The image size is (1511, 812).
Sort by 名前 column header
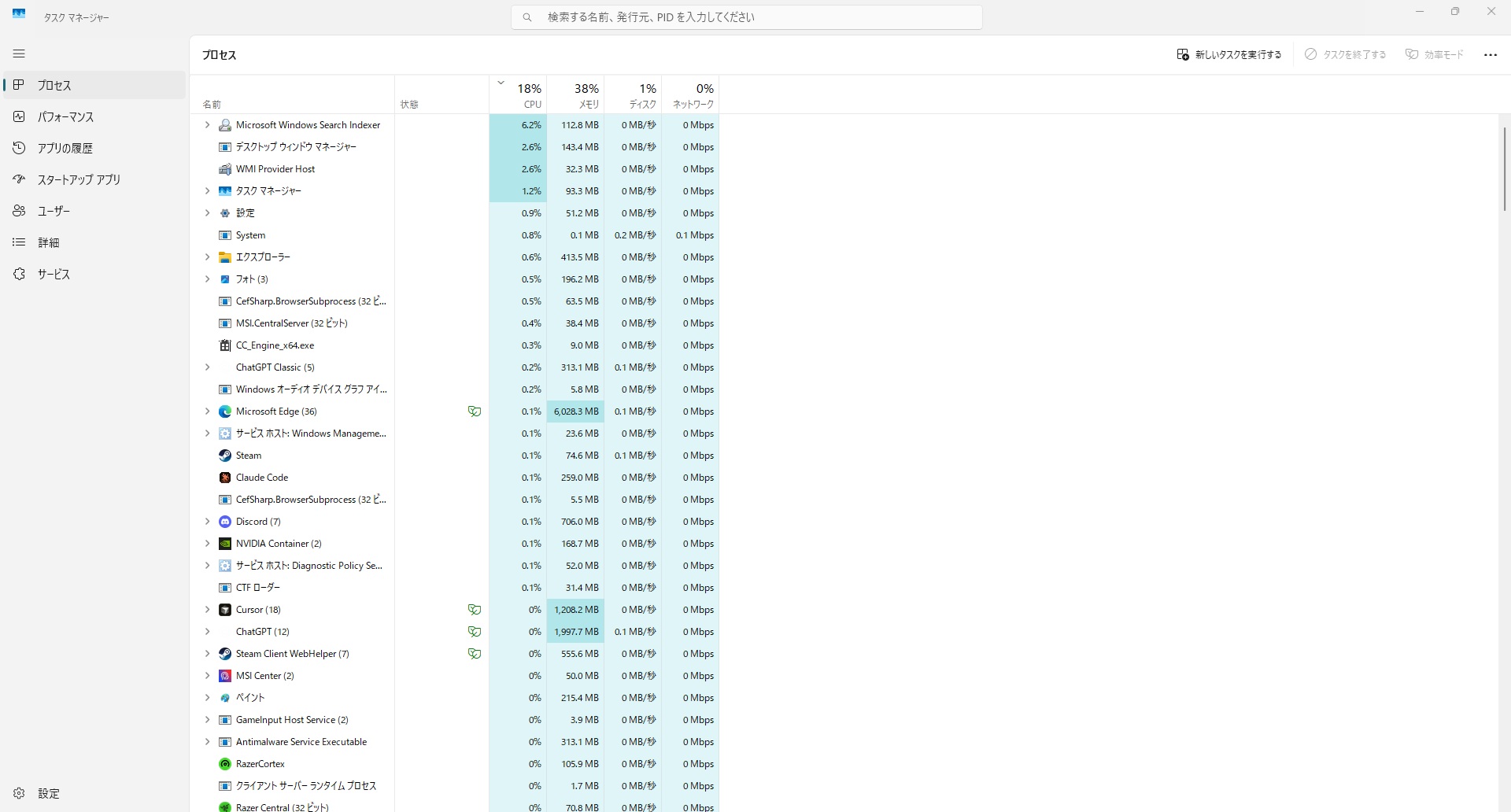pyautogui.click(x=292, y=94)
